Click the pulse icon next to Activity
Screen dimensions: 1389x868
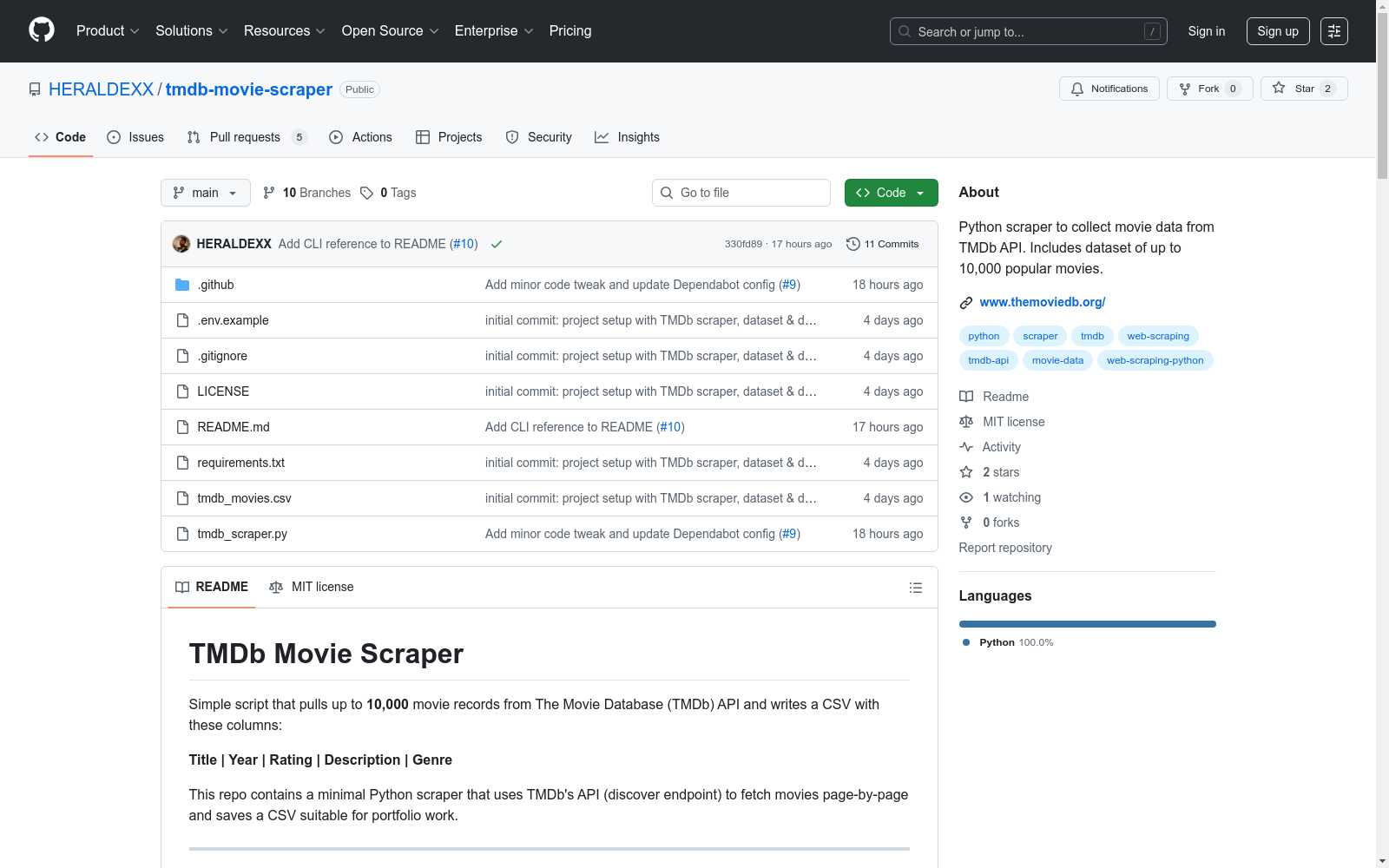coord(966,447)
